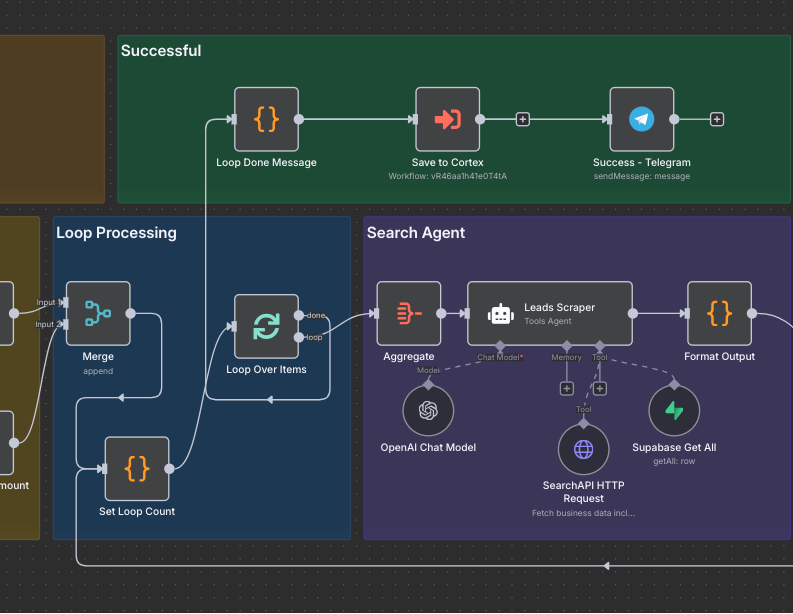Click the Leads Scraper agent node
This screenshot has height=614, width=793.
(550, 313)
